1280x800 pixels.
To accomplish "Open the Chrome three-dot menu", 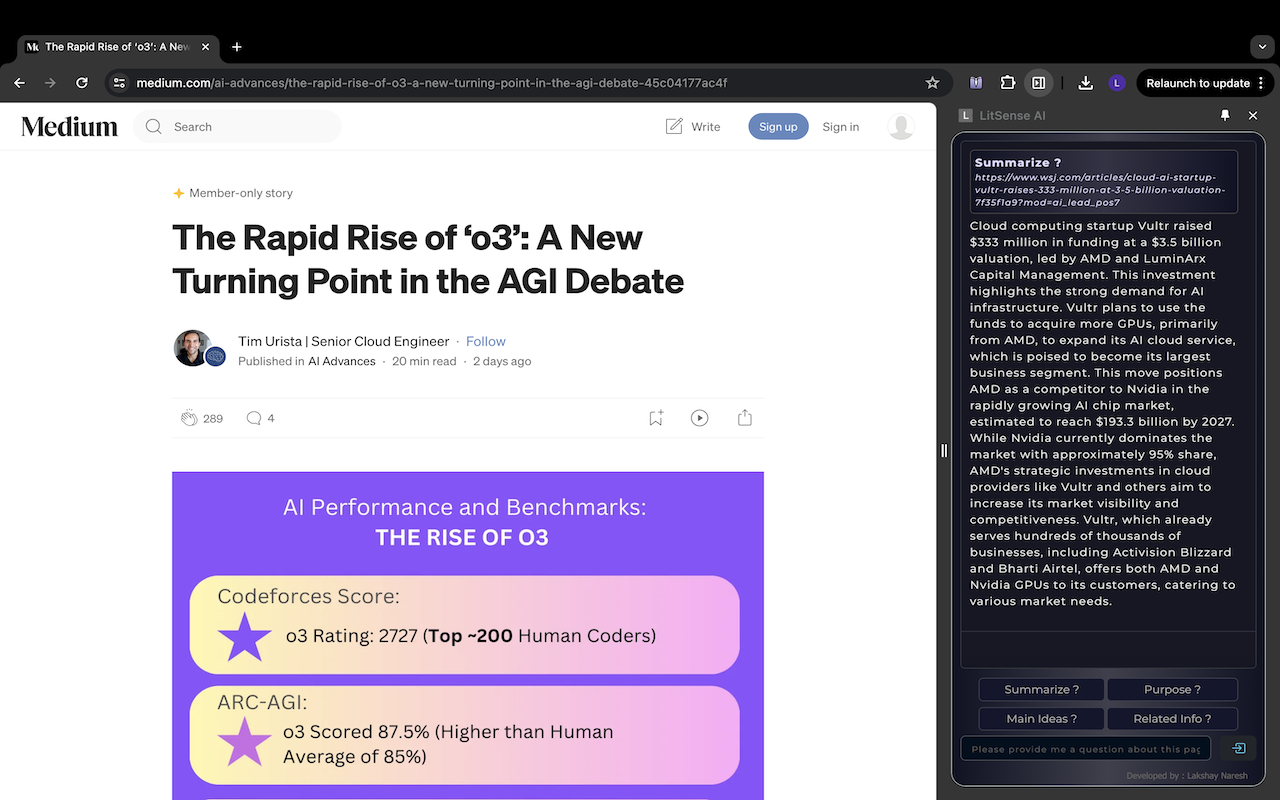I will [x=1261, y=83].
